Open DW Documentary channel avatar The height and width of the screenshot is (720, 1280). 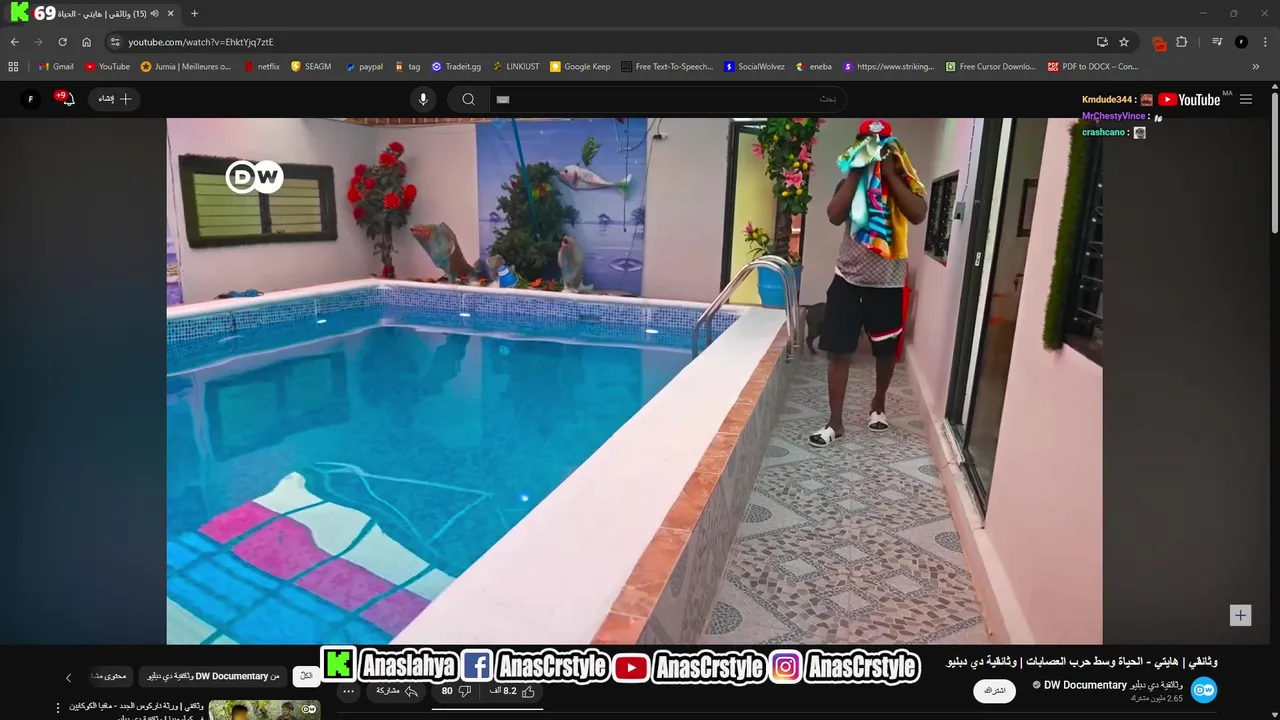pos(1204,689)
